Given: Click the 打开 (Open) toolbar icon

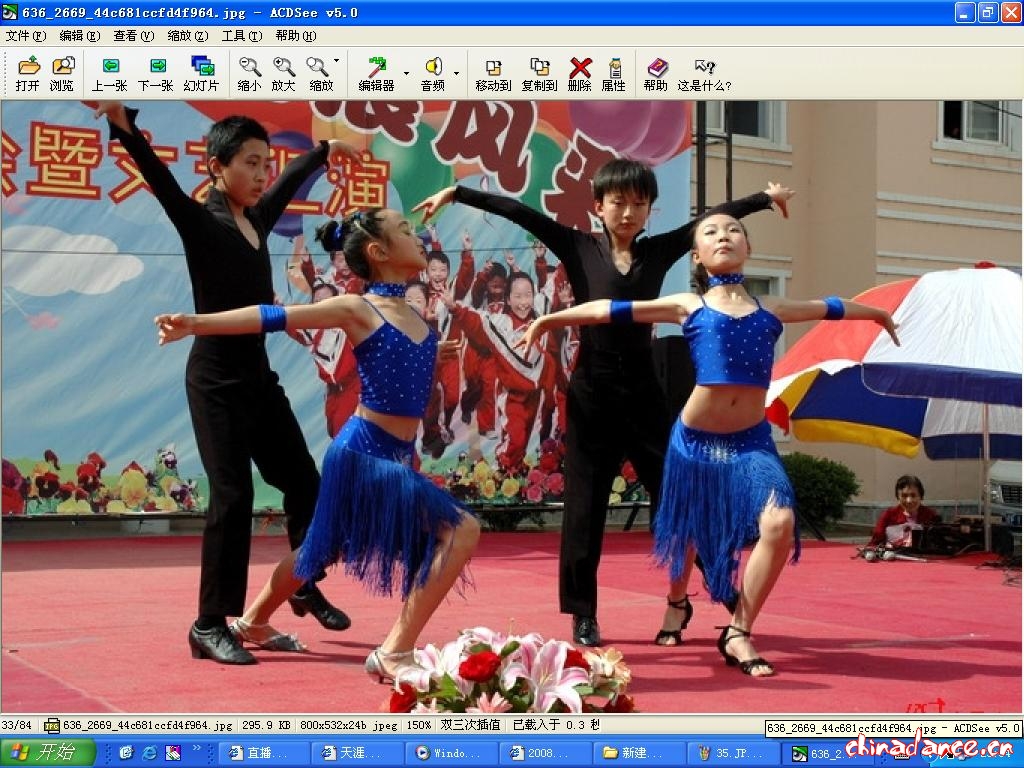Looking at the screenshot, I should (x=28, y=74).
